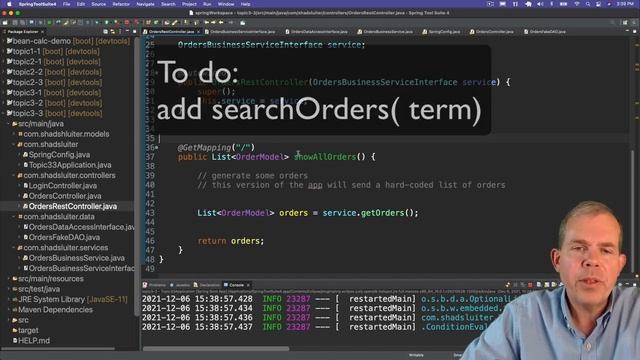Select Topic33Application.java in Package Explorer
640x360 pixels.
coord(70,165)
